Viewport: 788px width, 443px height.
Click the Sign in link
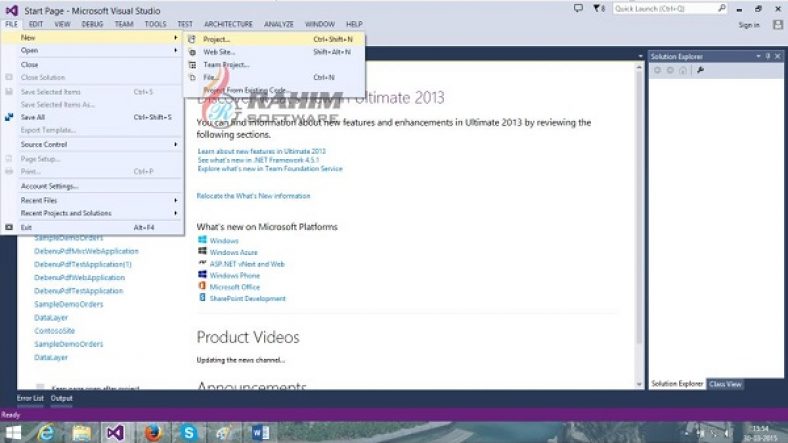[749, 25]
